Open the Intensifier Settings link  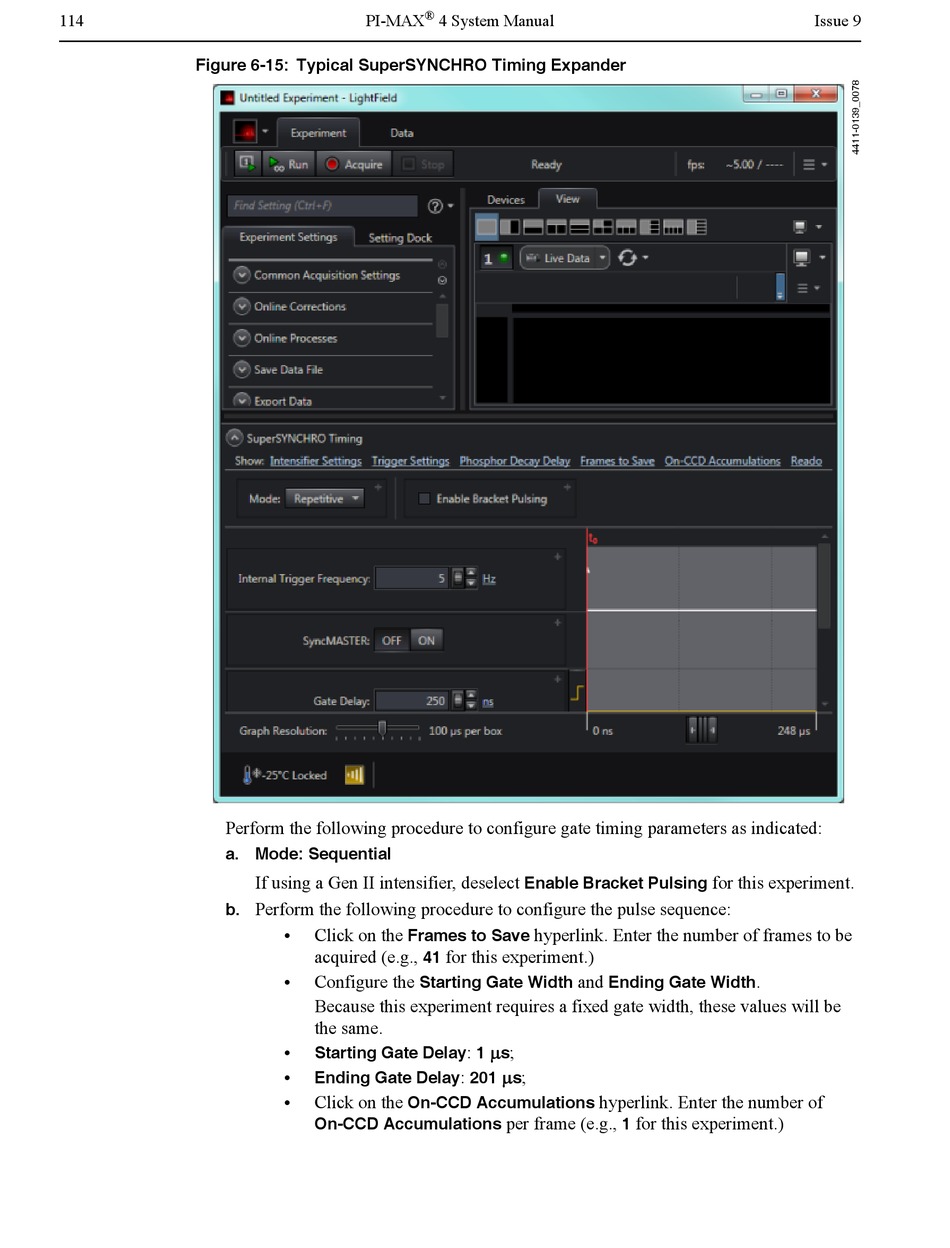point(315,461)
